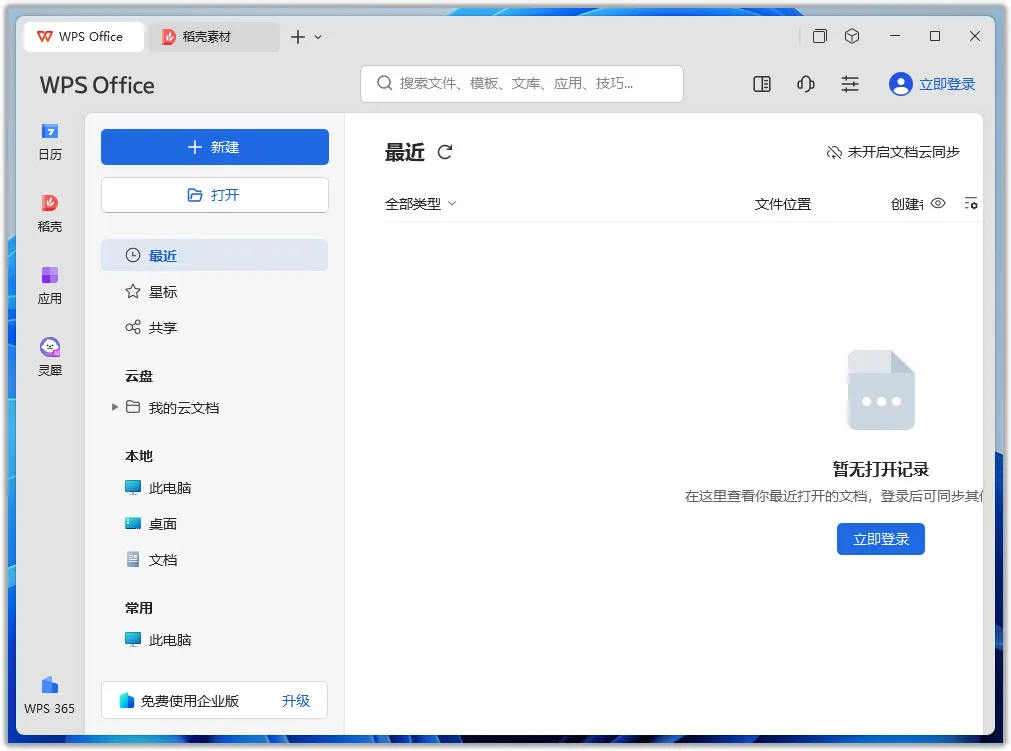Switch to the WPS Office tab

click(x=84, y=37)
